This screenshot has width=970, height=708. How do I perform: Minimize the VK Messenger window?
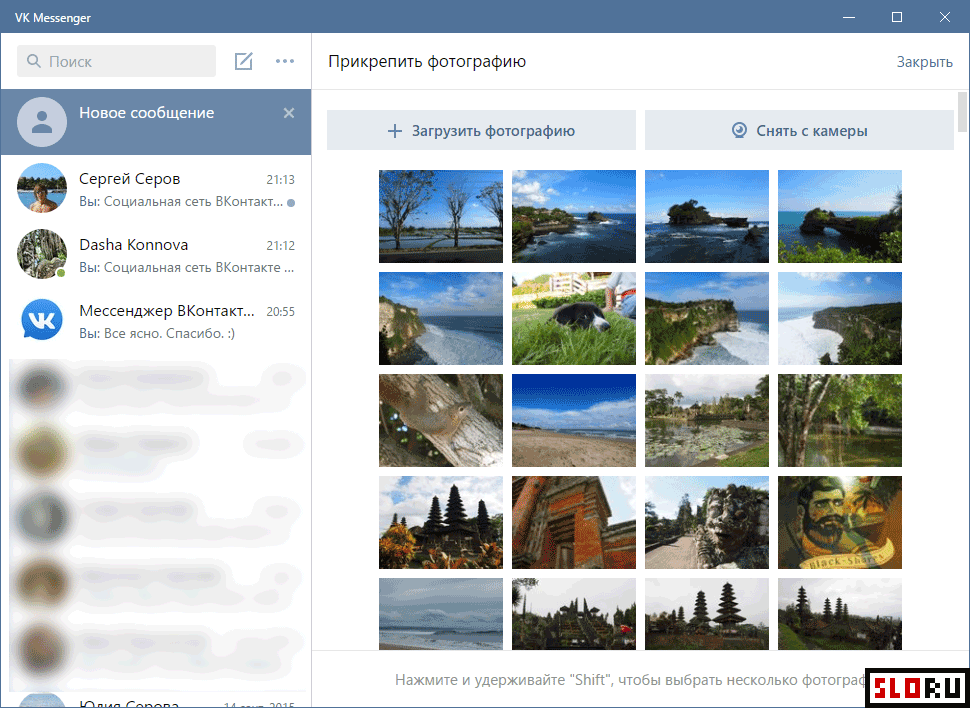point(849,17)
